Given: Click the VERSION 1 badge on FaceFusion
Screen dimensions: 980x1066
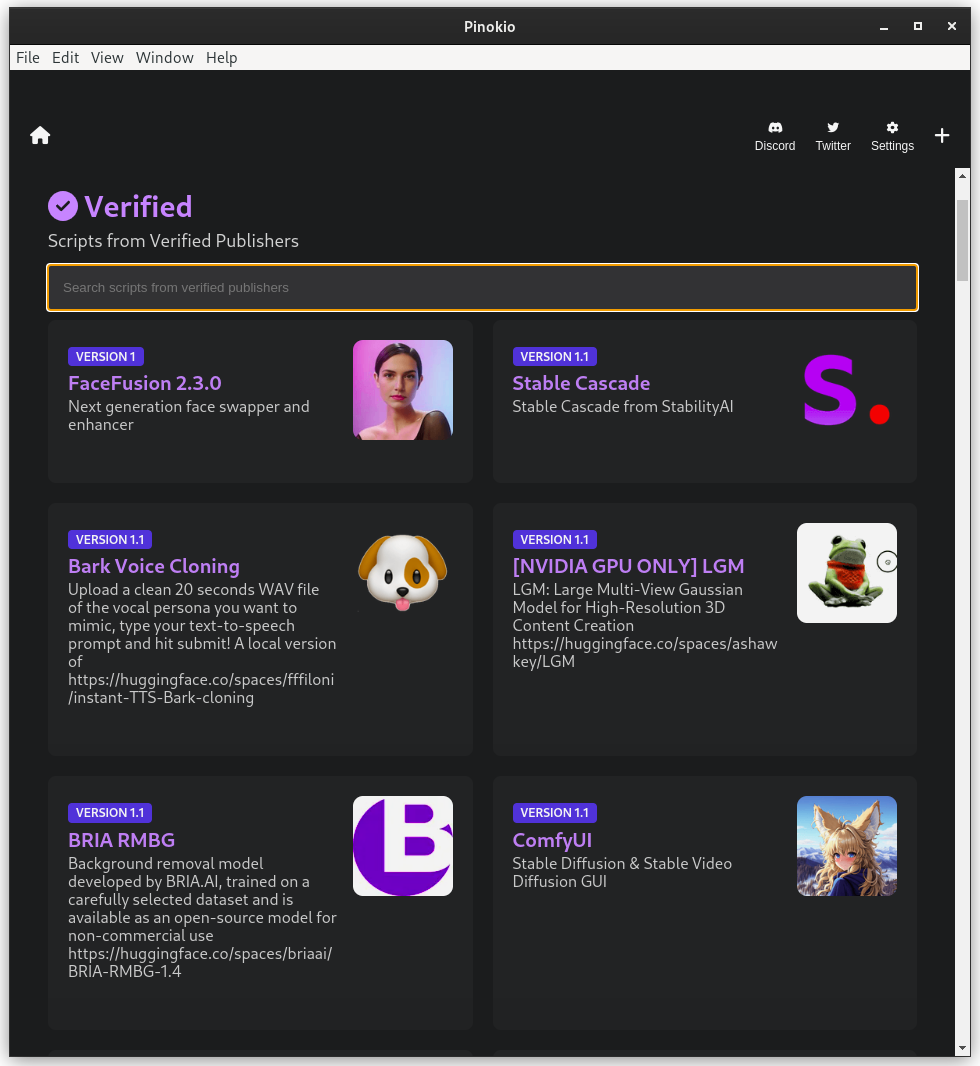Looking at the screenshot, I should [x=106, y=357].
